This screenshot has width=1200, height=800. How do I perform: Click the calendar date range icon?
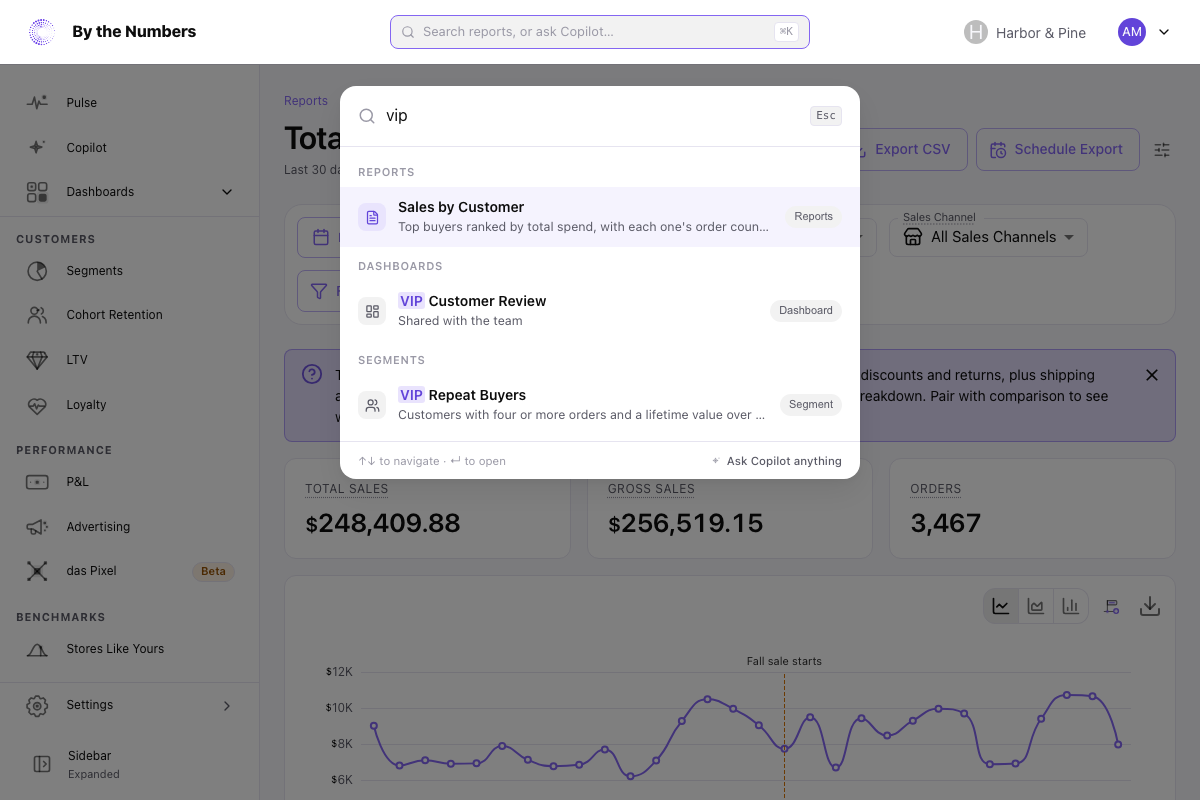pos(321,237)
